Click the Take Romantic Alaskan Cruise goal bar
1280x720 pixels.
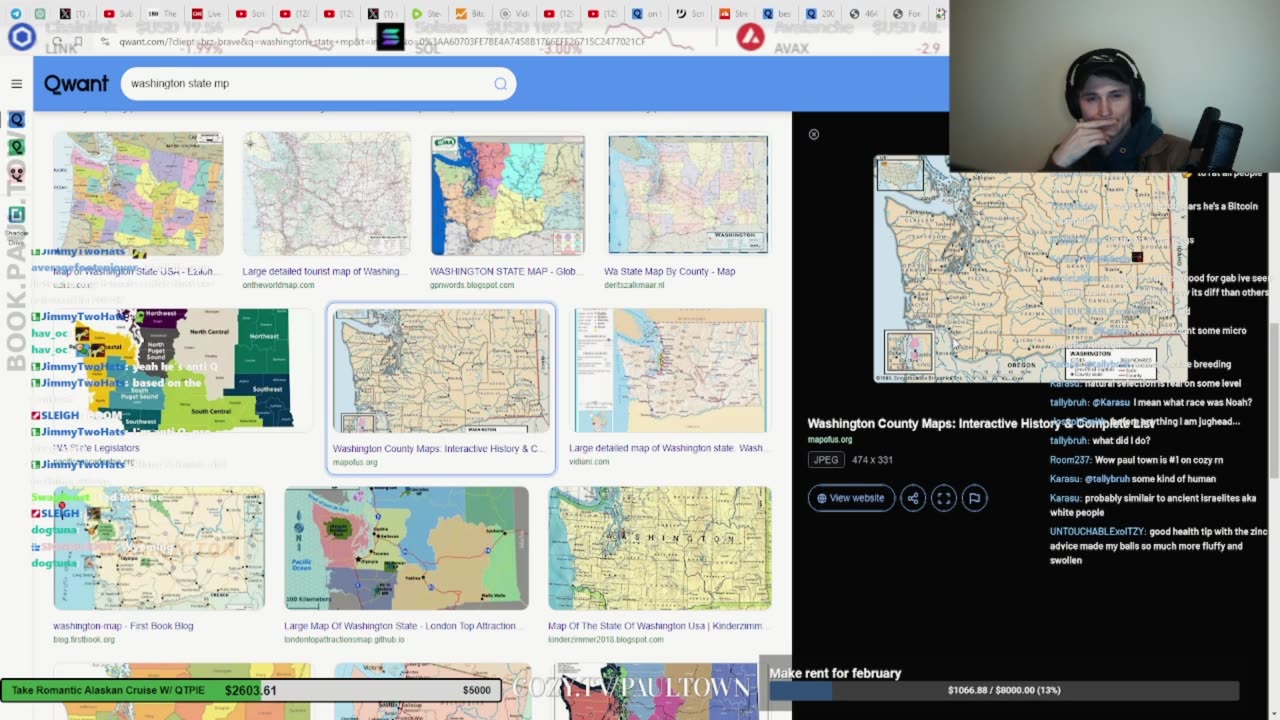pos(250,690)
